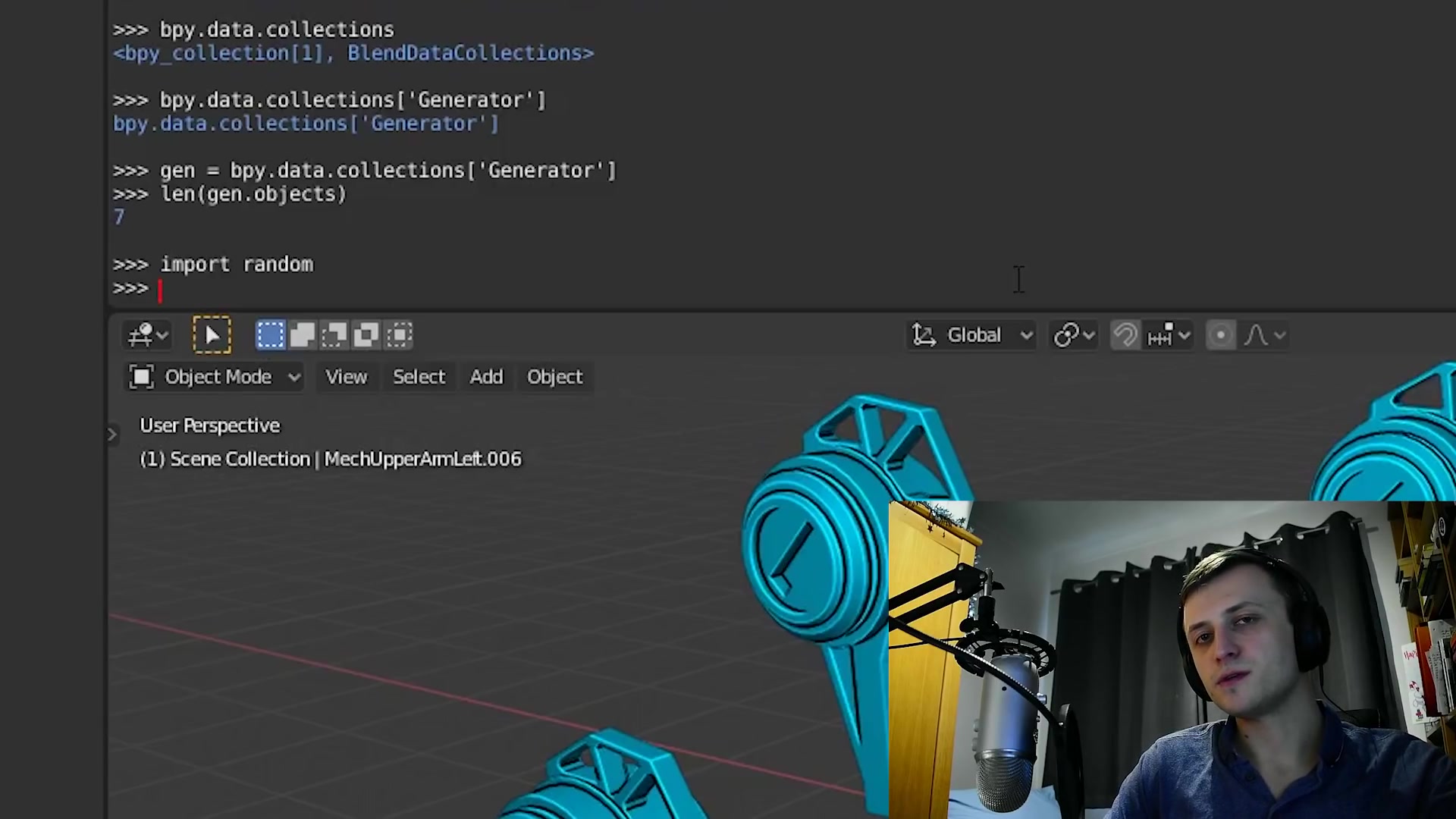1456x819 pixels.
Task: Choose Intersect selection mode icon
Action: [400, 335]
